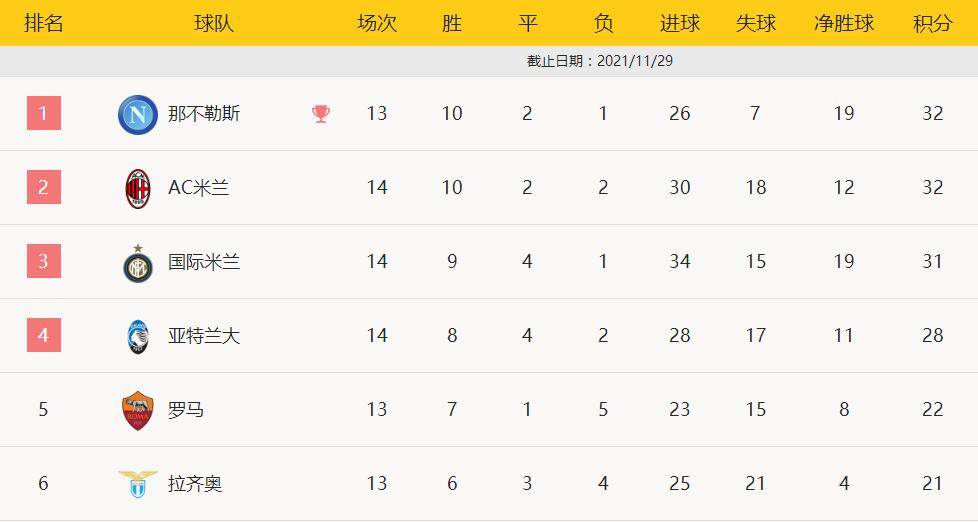This screenshot has height=522, width=978.
Task: Select the 拉齐奥 team name
Action: point(195,484)
